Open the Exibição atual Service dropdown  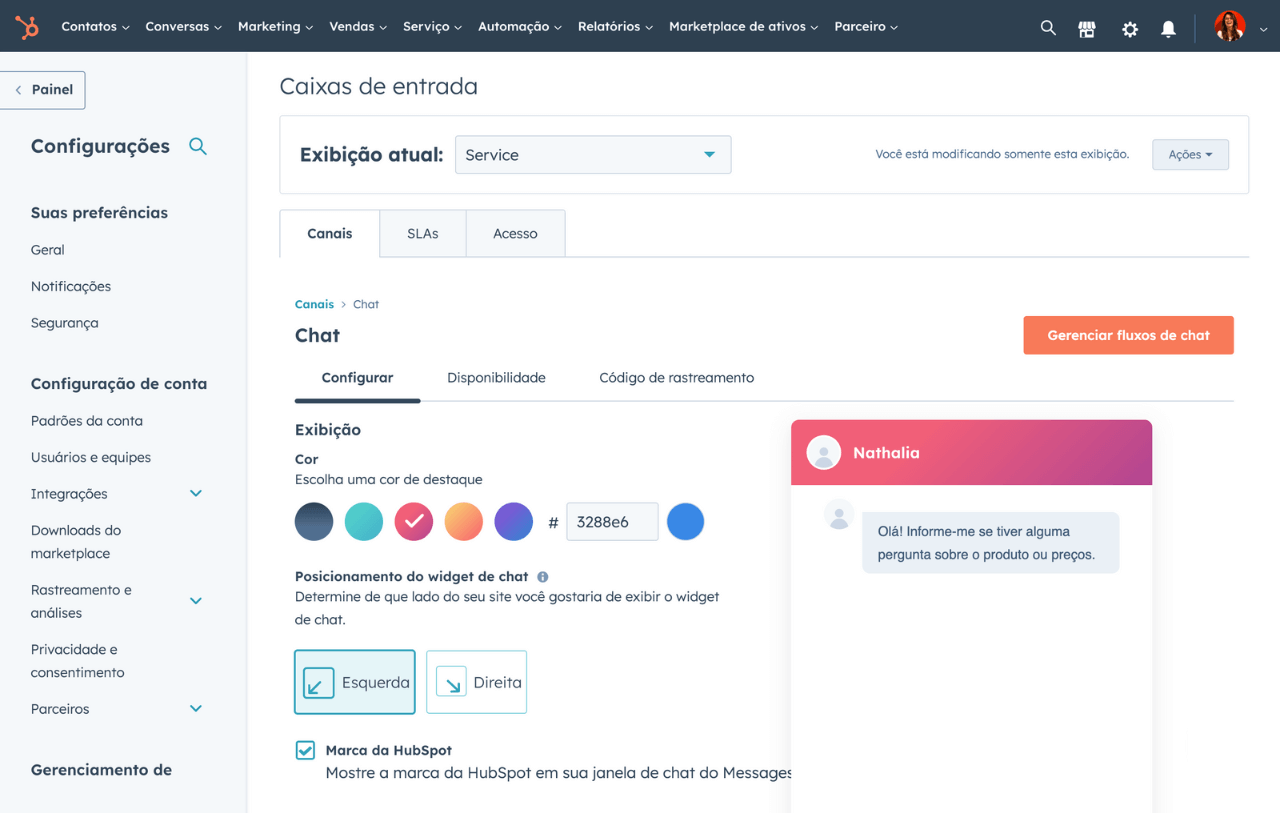coord(593,155)
